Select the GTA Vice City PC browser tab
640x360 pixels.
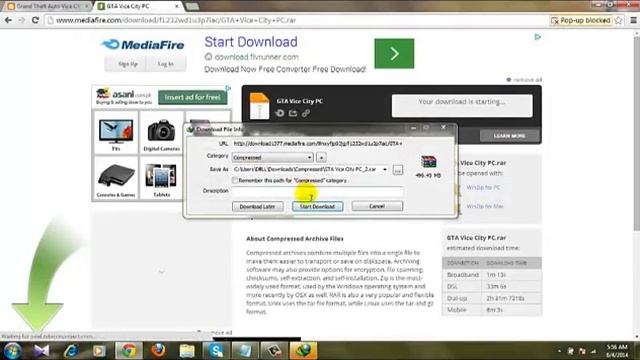[x=138, y=6]
